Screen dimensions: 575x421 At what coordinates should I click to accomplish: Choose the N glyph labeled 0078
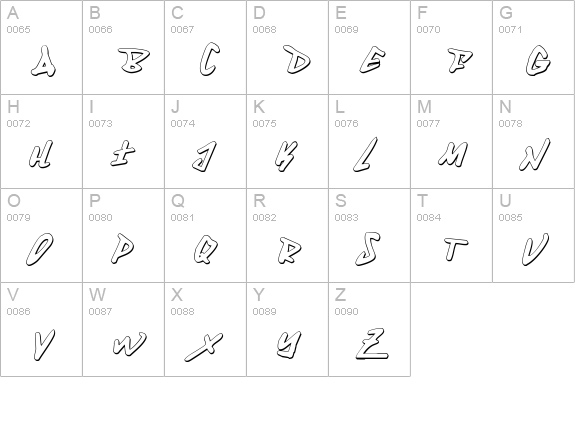[533, 142]
